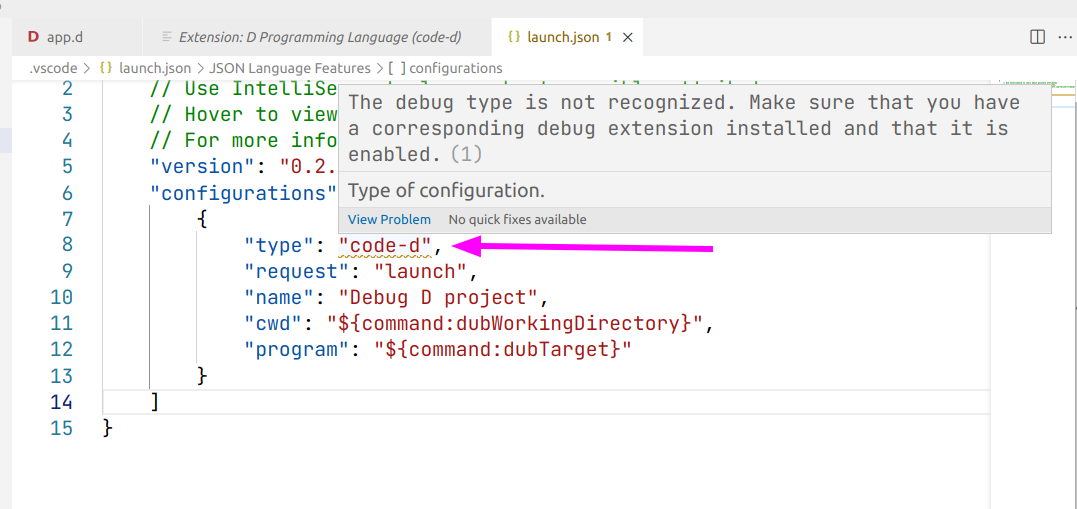Image resolution: width=1077 pixels, height=509 pixels.
Task: Click the launch.json breadcrumb item
Action: pos(155,68)
